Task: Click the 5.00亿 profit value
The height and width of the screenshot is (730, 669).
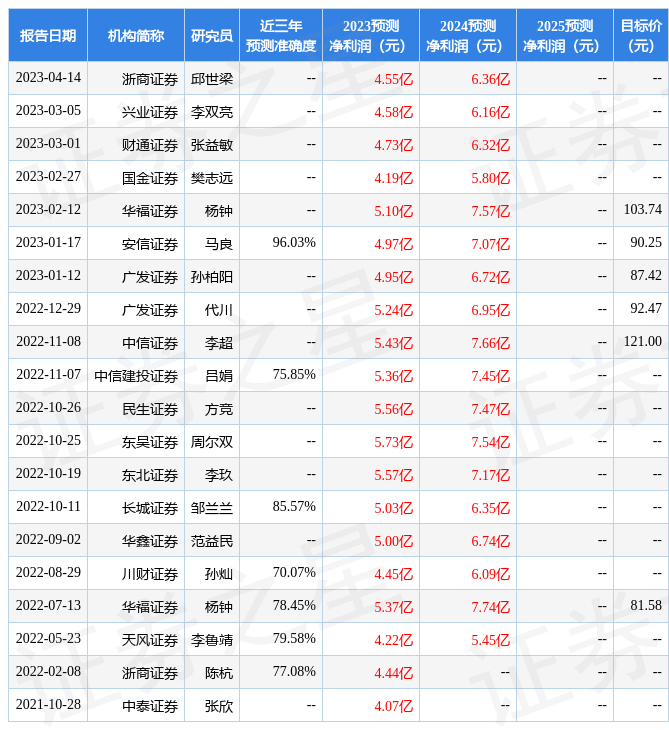Action: [x=394, y=541]
